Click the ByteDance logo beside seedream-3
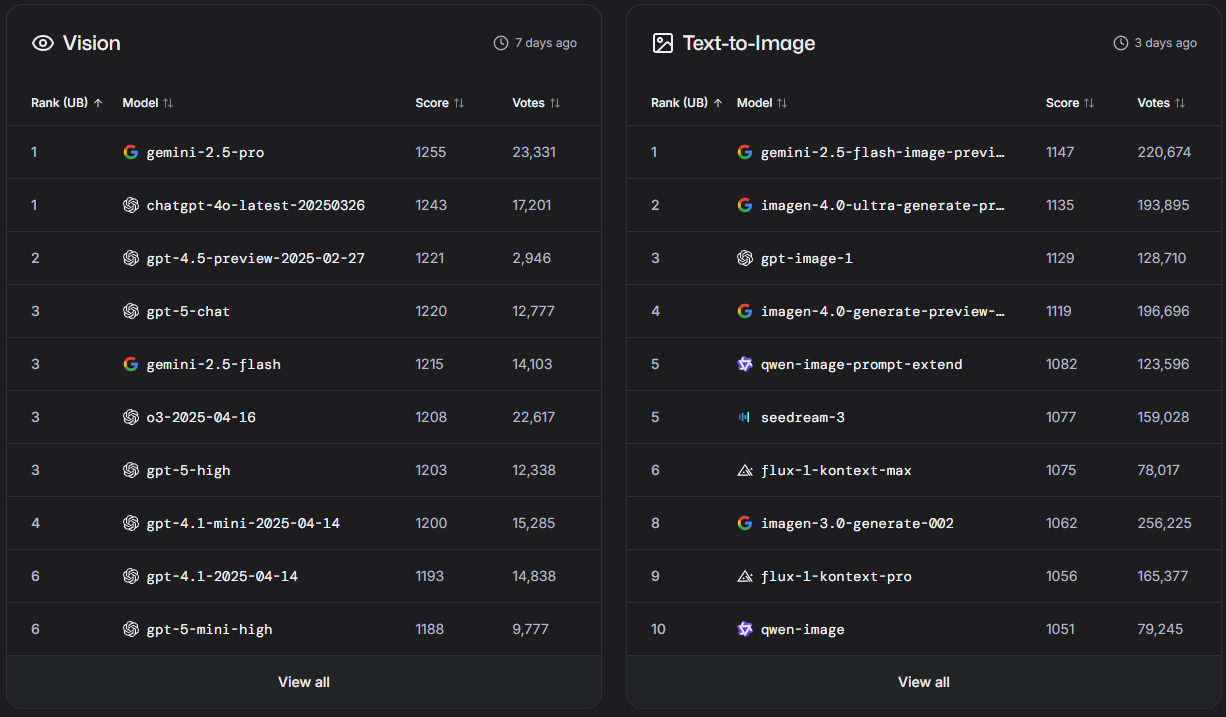Screen dimensions: 1226x717 (744, 417)
